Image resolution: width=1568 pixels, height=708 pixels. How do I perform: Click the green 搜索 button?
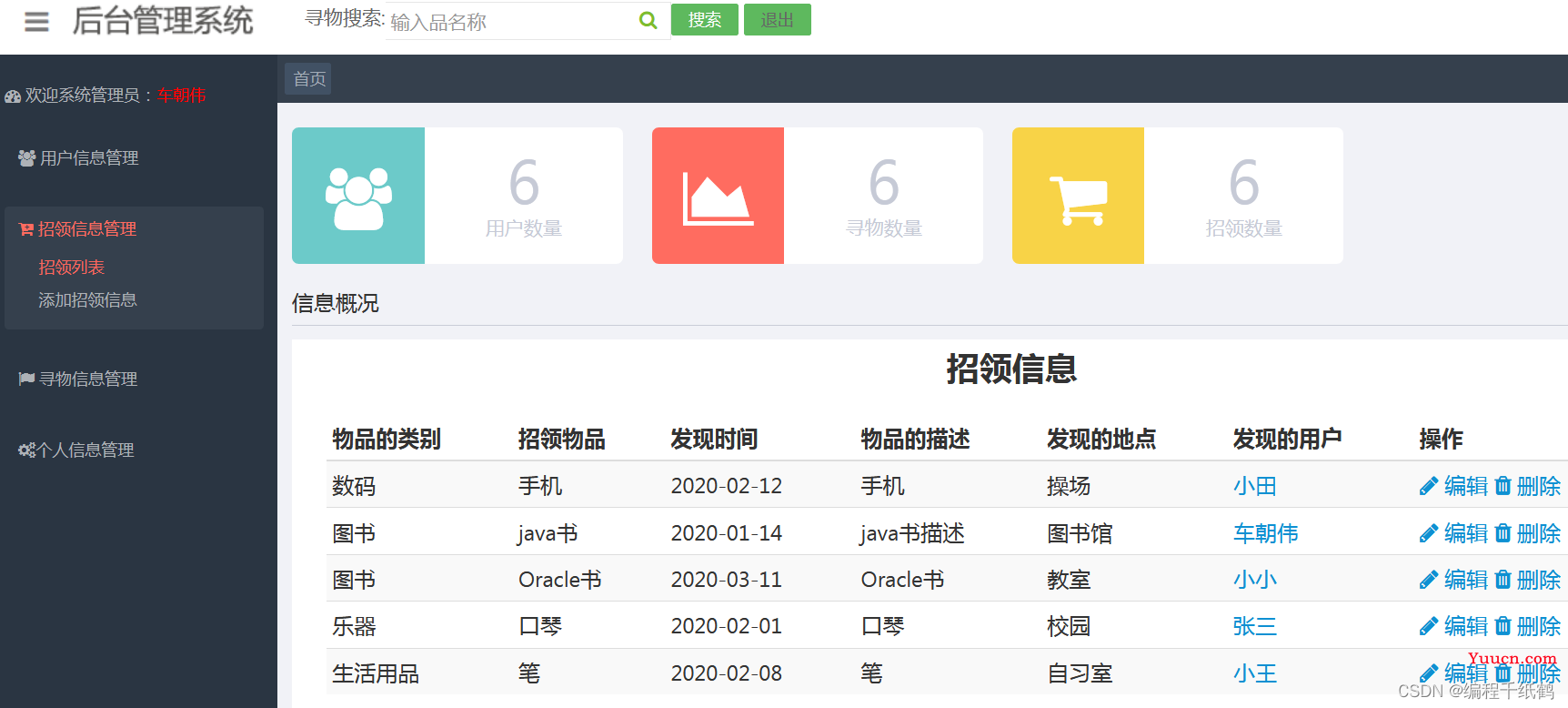pos(705,20)
